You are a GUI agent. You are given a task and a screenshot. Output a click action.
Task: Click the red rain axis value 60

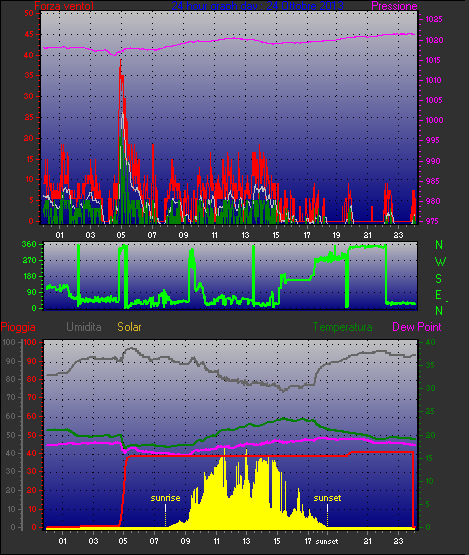(33, 416)
